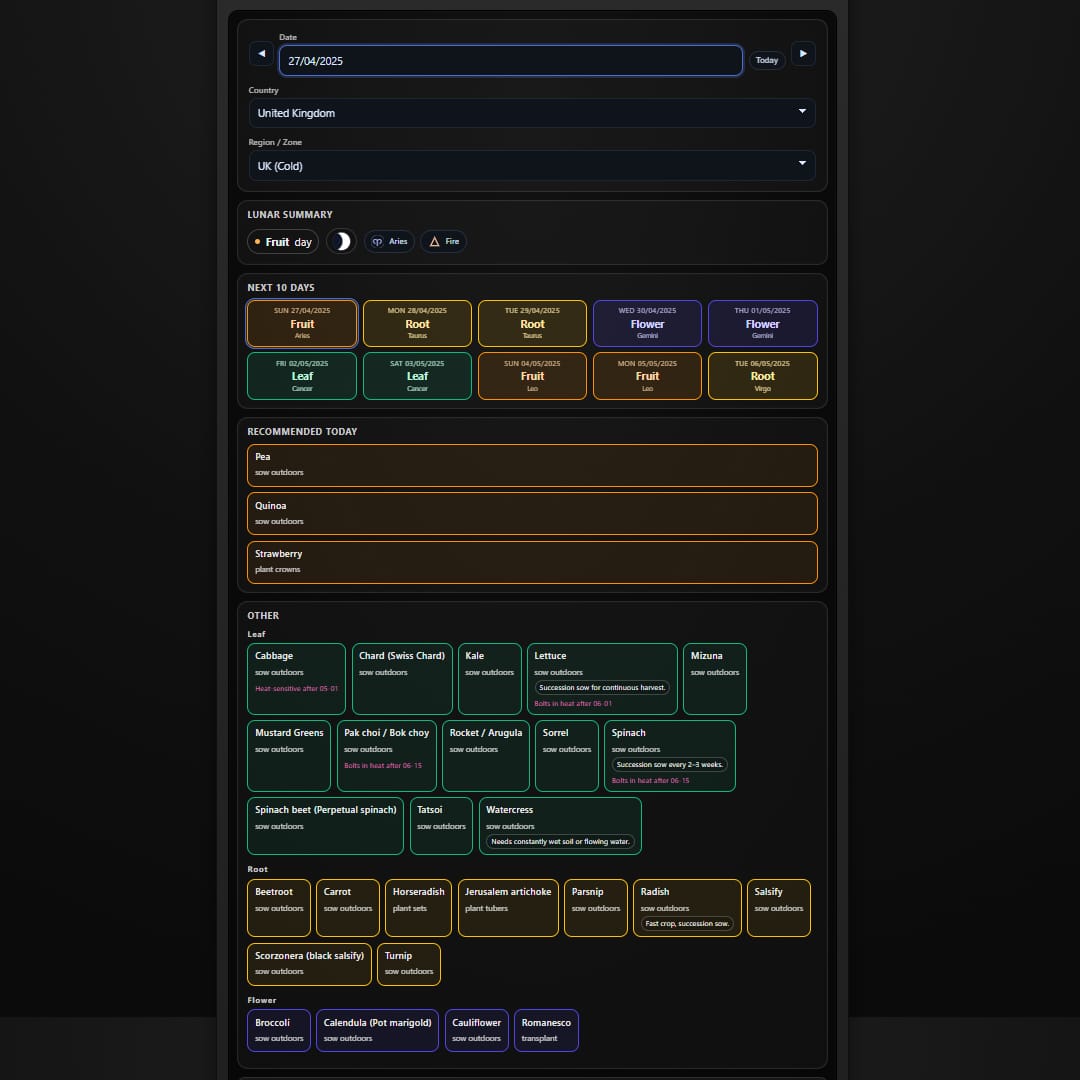Click the Fire element badge
Screen dimensions: 1080x1080
tap(443, 242)
